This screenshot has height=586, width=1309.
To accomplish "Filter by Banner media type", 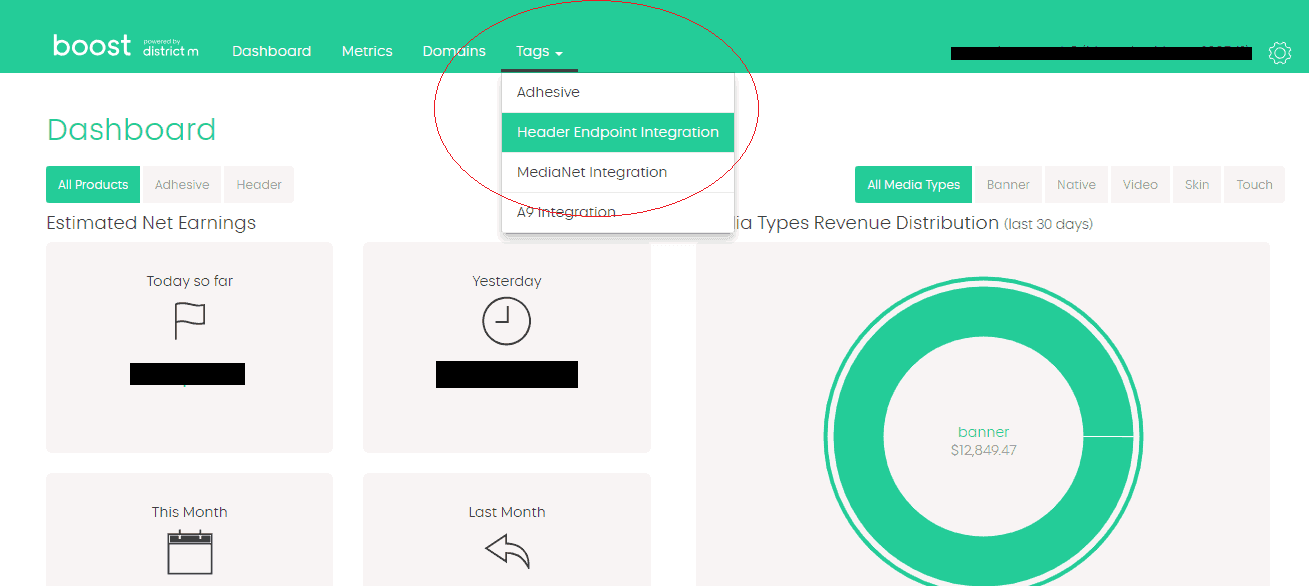I will (1008, 185).
